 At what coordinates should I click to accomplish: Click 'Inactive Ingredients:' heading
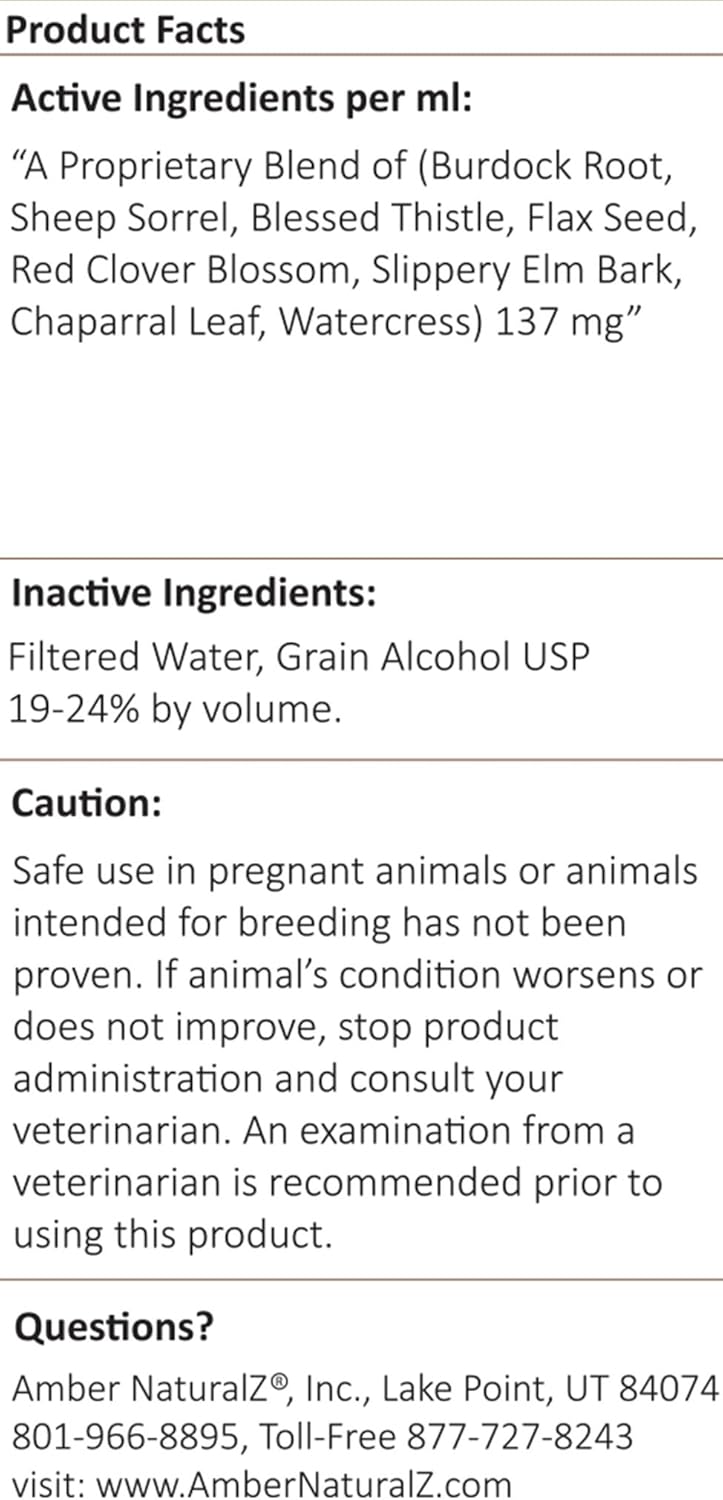(193, 593)
